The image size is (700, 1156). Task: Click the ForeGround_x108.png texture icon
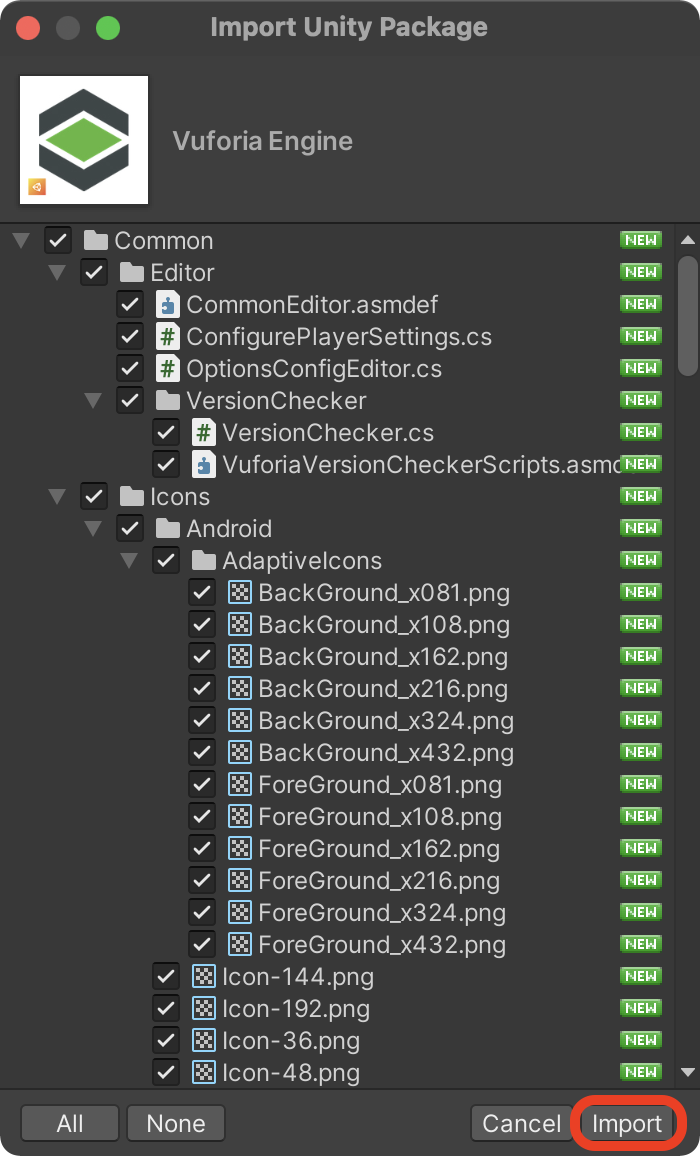[x=240, y=816]
